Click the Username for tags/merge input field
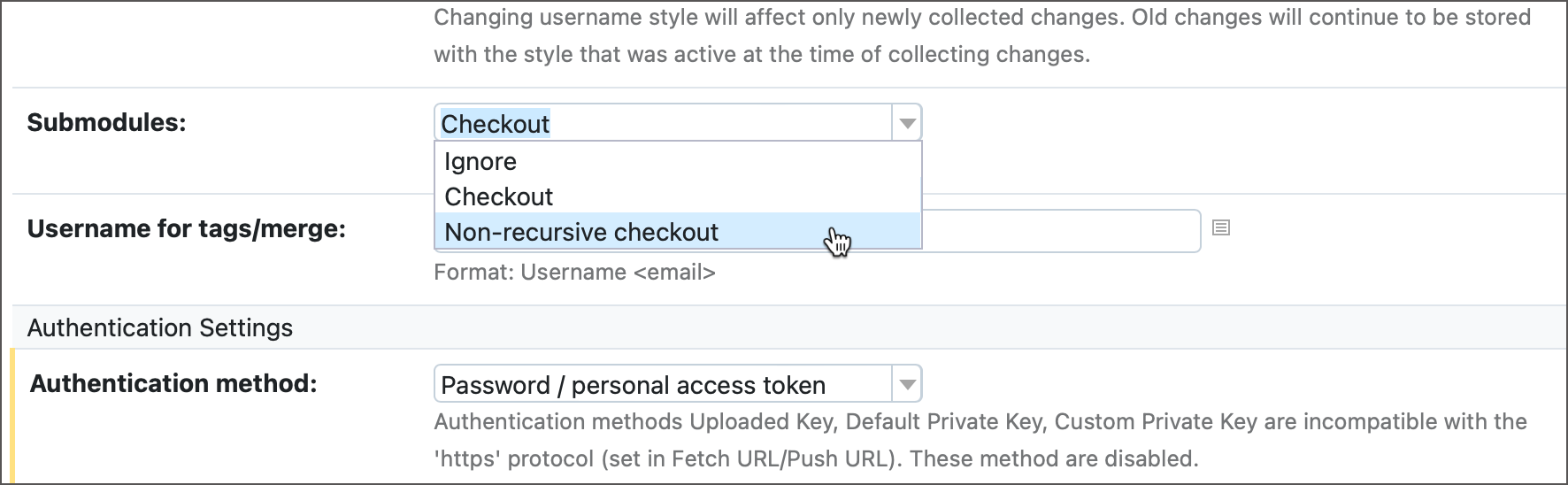 click(1062, 230)
